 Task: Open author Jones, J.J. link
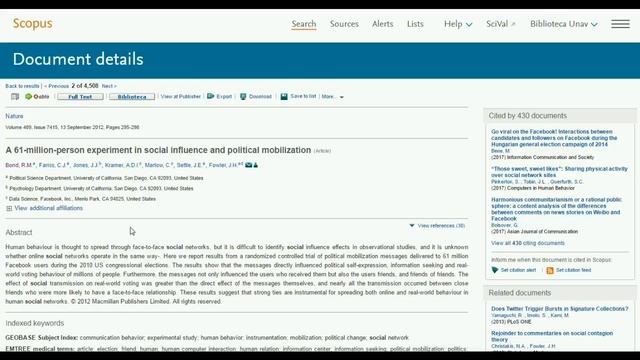(x=86, y=165)
